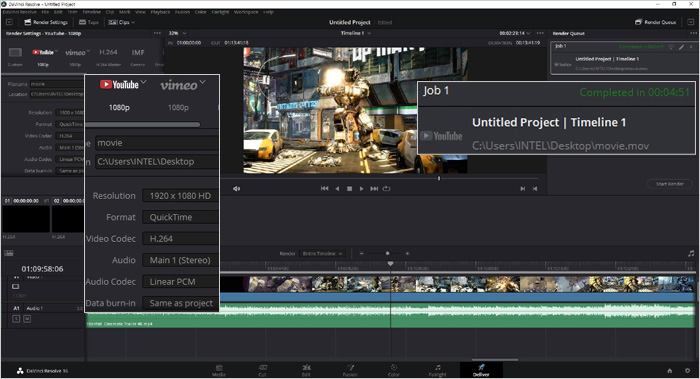Open the Playback menu
This screenshot has height=379, width=700.
(160, 12)
